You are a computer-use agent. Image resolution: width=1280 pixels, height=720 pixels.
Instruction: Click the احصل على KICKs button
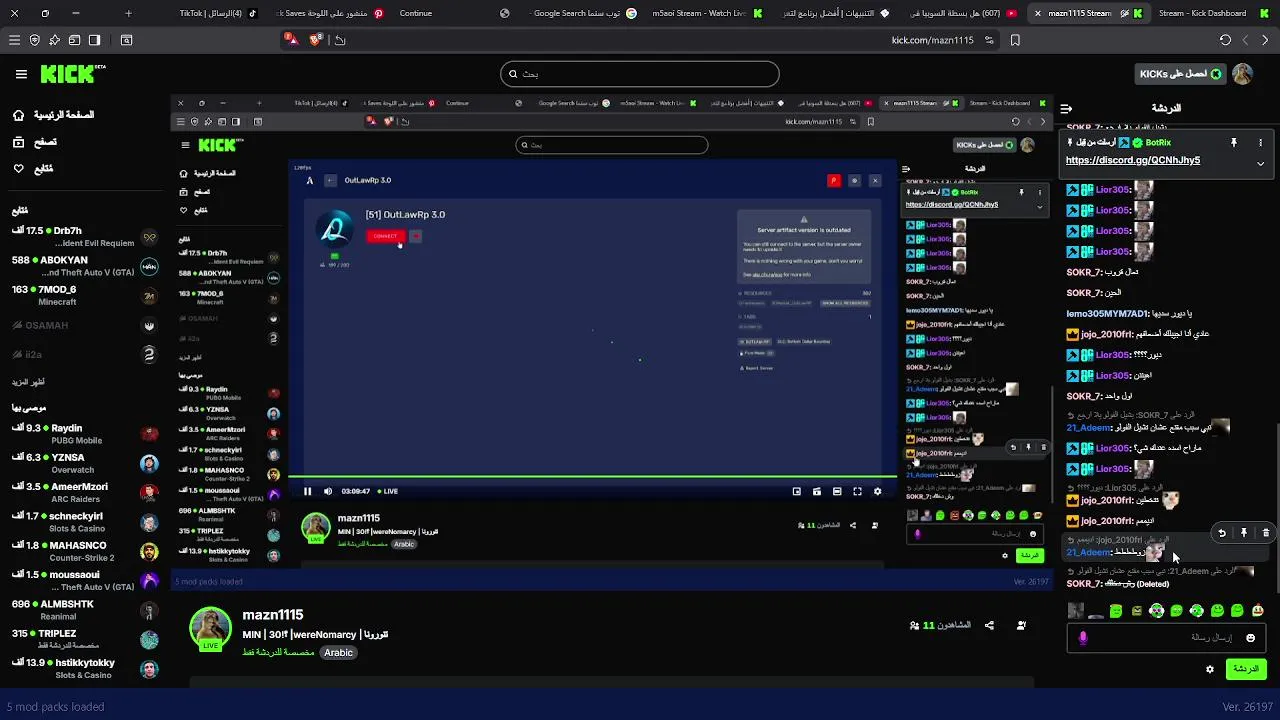tap(1181, 74)
